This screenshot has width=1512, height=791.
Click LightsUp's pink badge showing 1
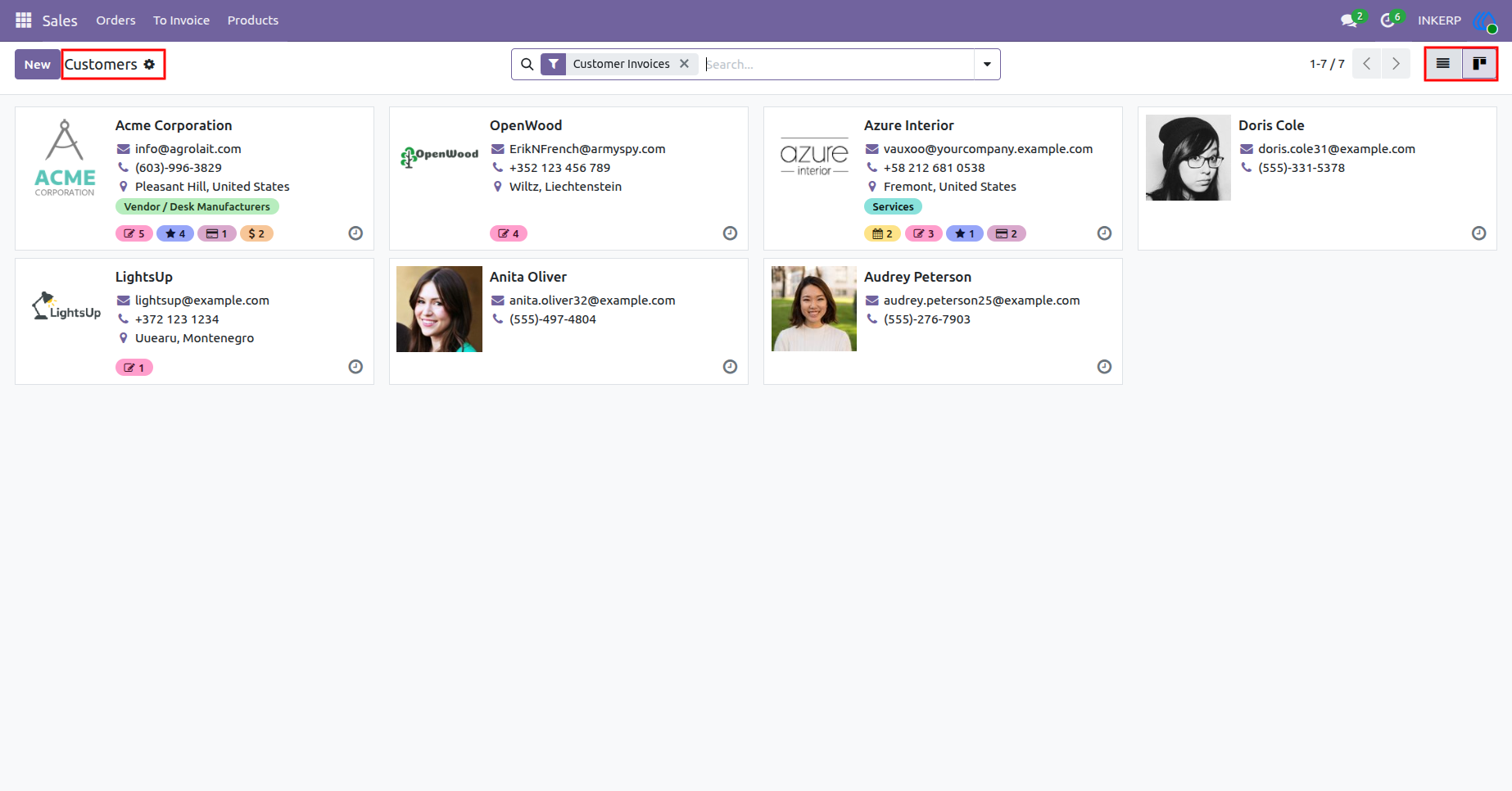coord(134,368)
